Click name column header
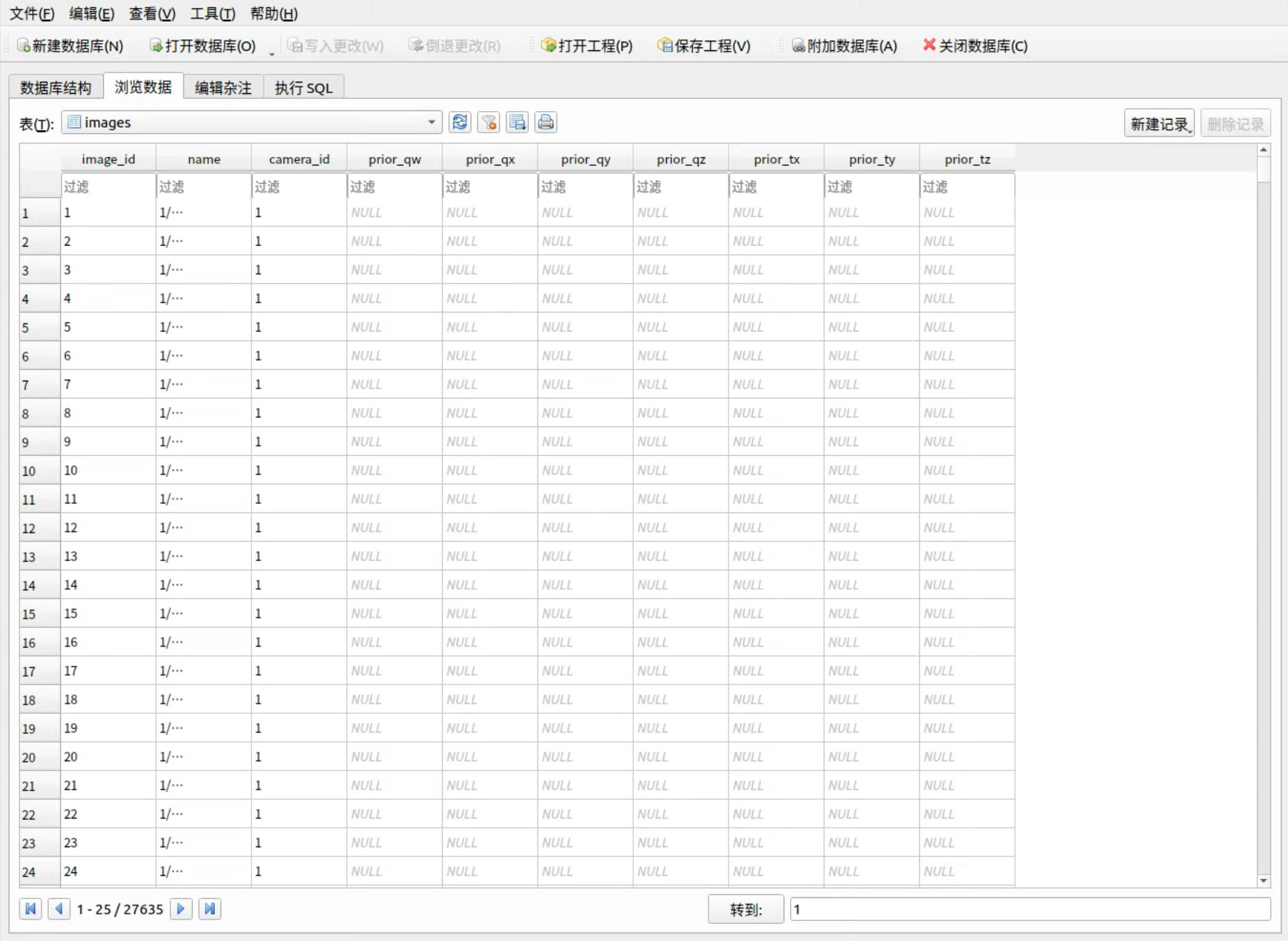The width and height of the screenshot is (1288, 941). [204, 158]
